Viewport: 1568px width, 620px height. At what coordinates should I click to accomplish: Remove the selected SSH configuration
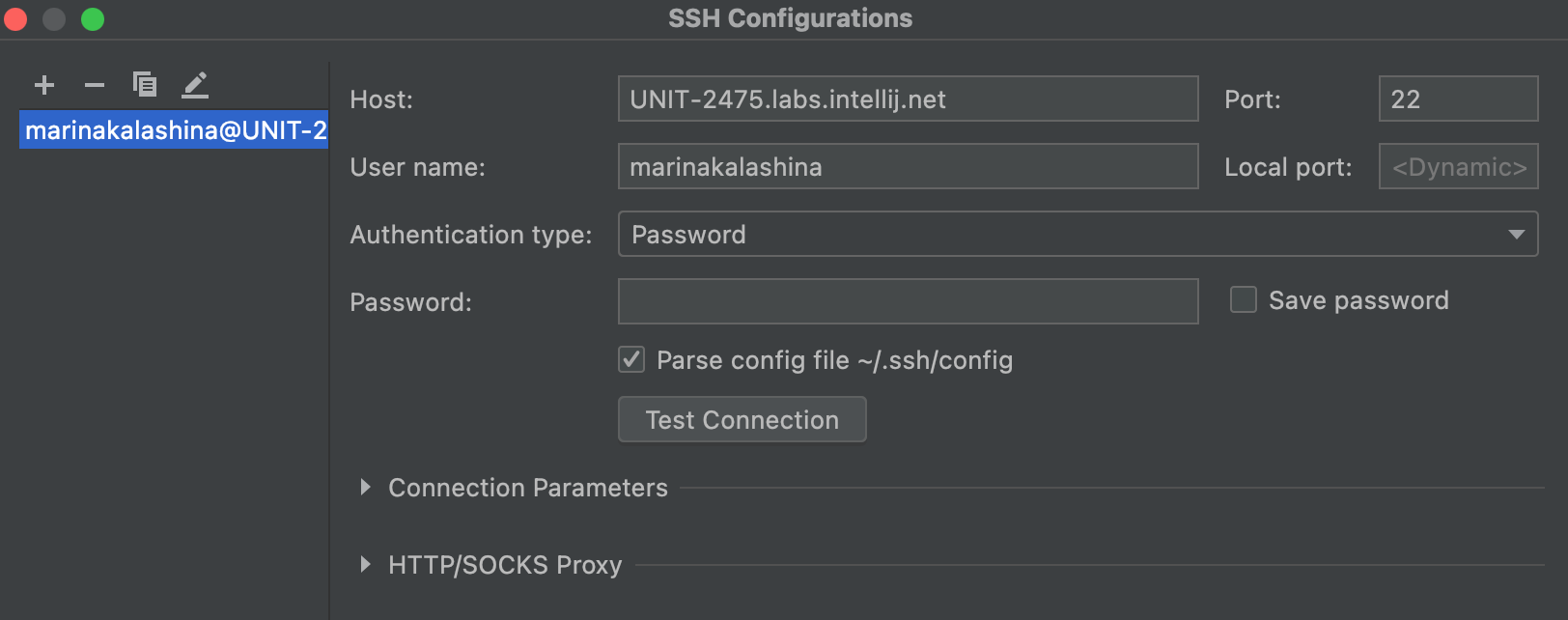(x=95, y=85)
